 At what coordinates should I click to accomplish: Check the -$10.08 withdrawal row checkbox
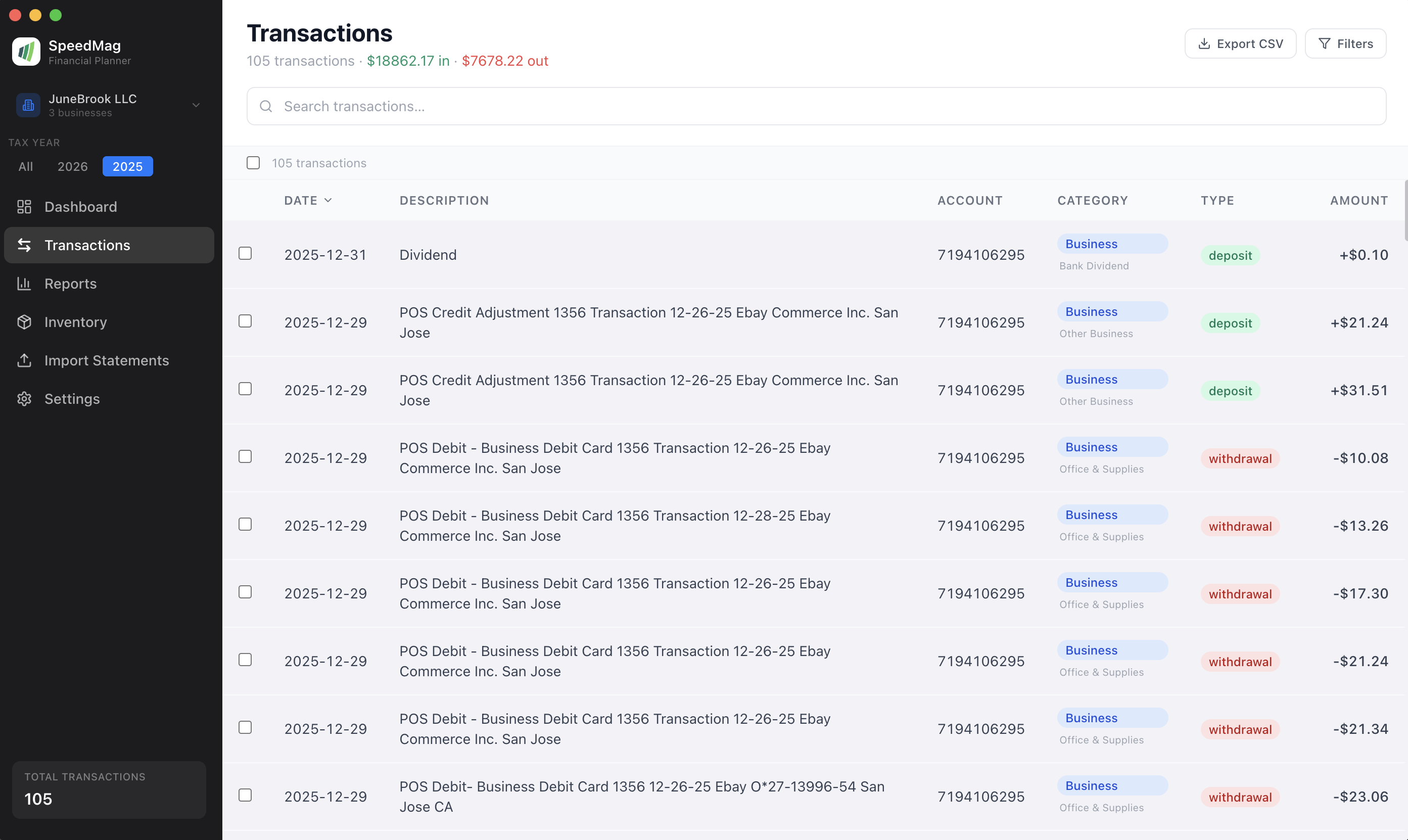coord(245,456)
